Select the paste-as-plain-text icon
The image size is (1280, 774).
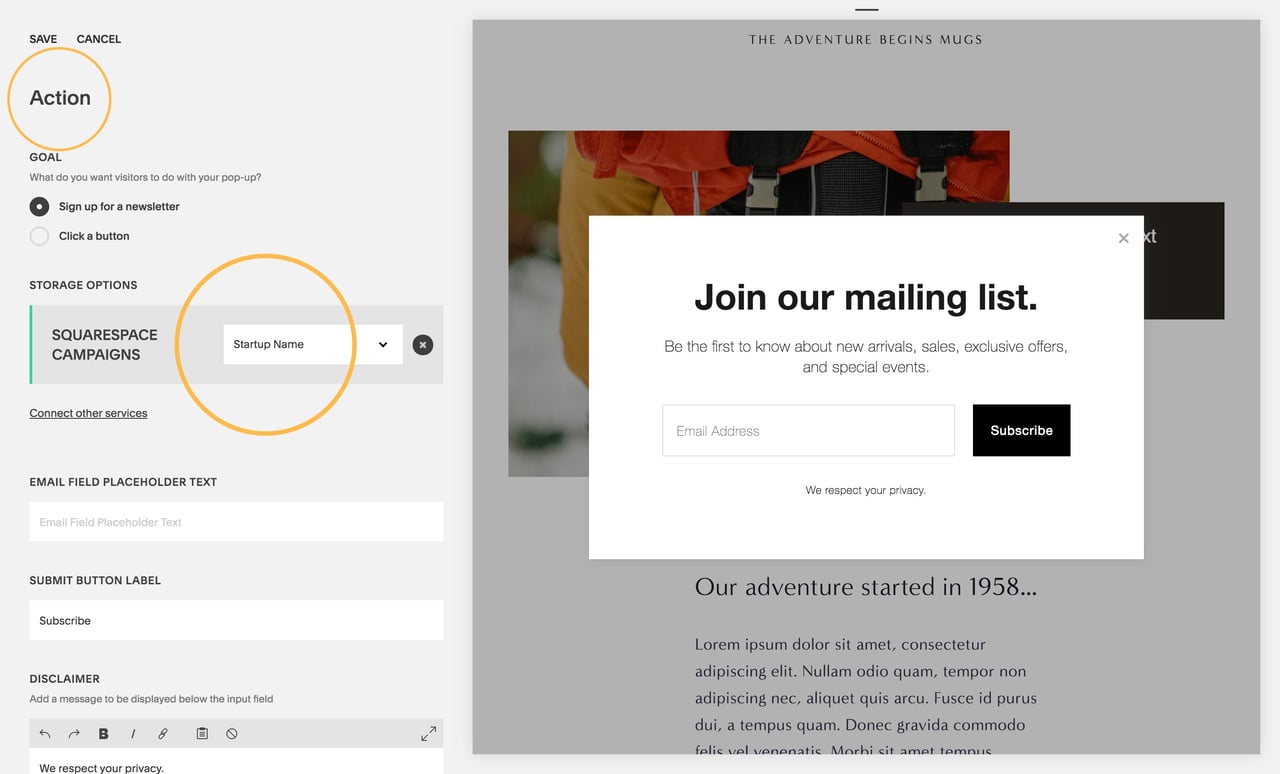coord(201,733)
